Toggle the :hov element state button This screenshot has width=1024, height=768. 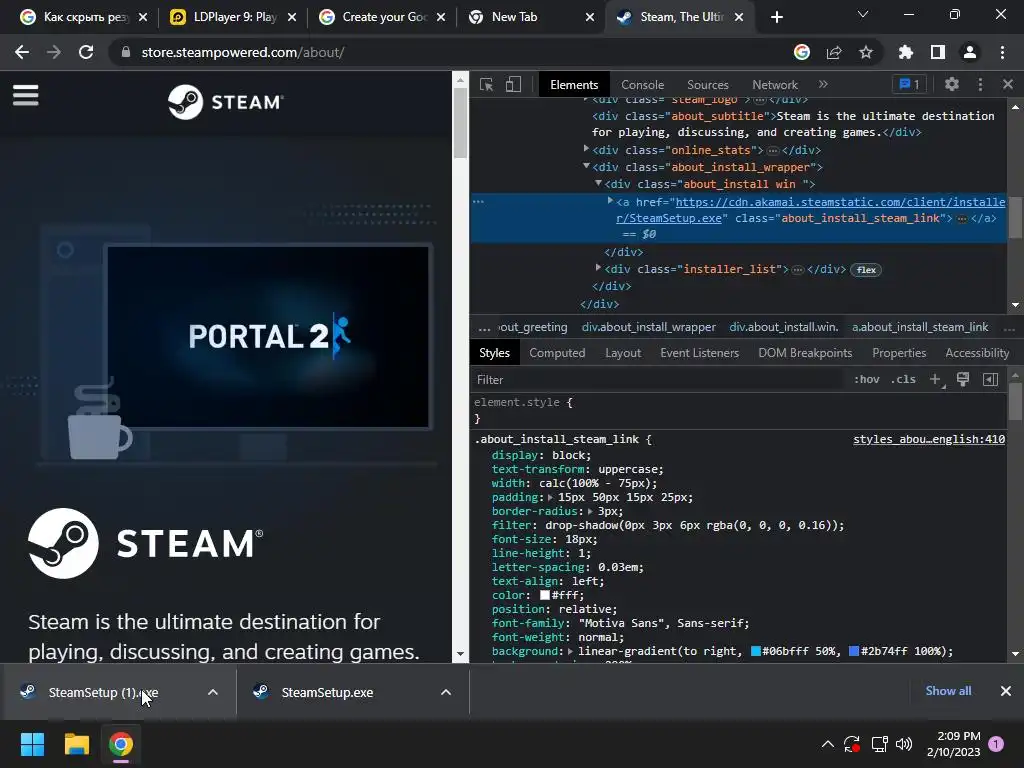point(867,379)
